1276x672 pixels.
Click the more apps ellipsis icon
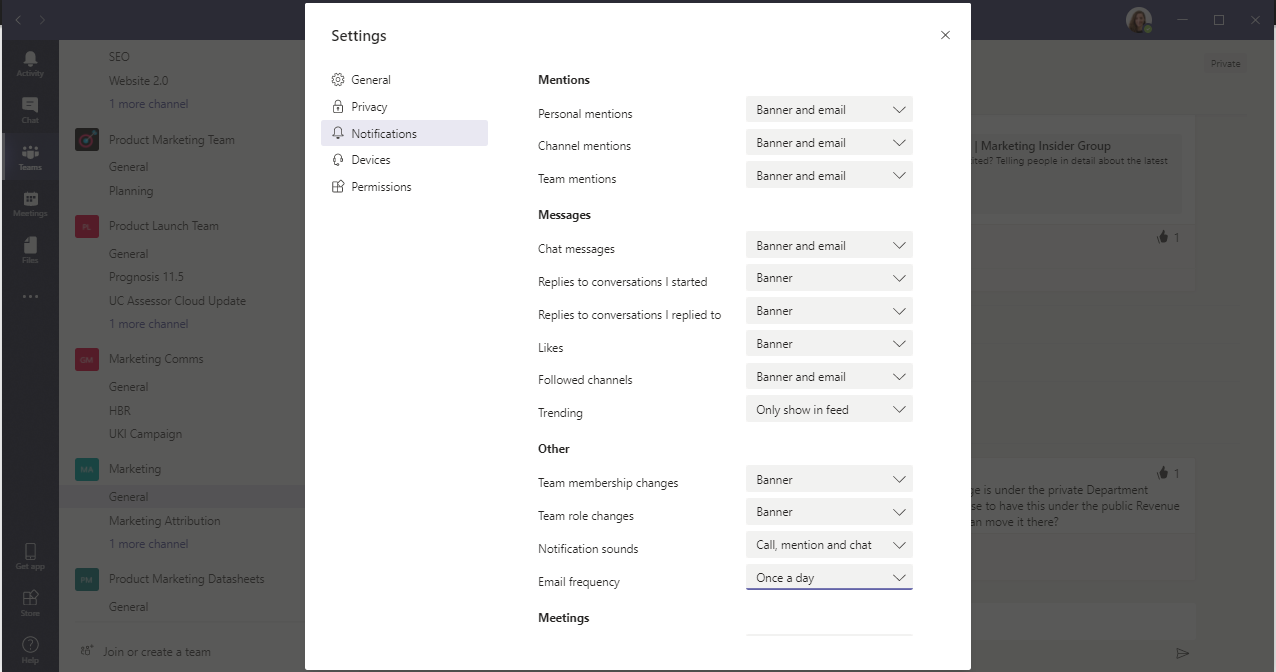pyautogui.click(x=30, y=296)
